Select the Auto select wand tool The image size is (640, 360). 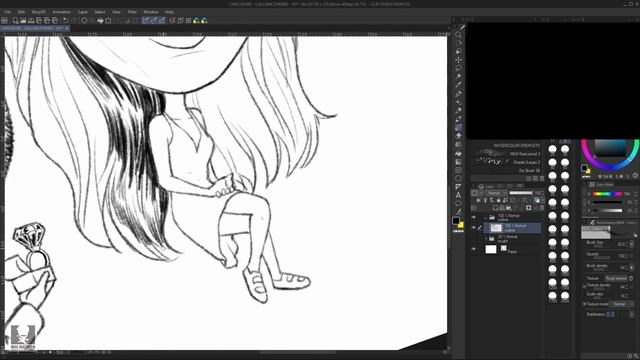(458, 77)
